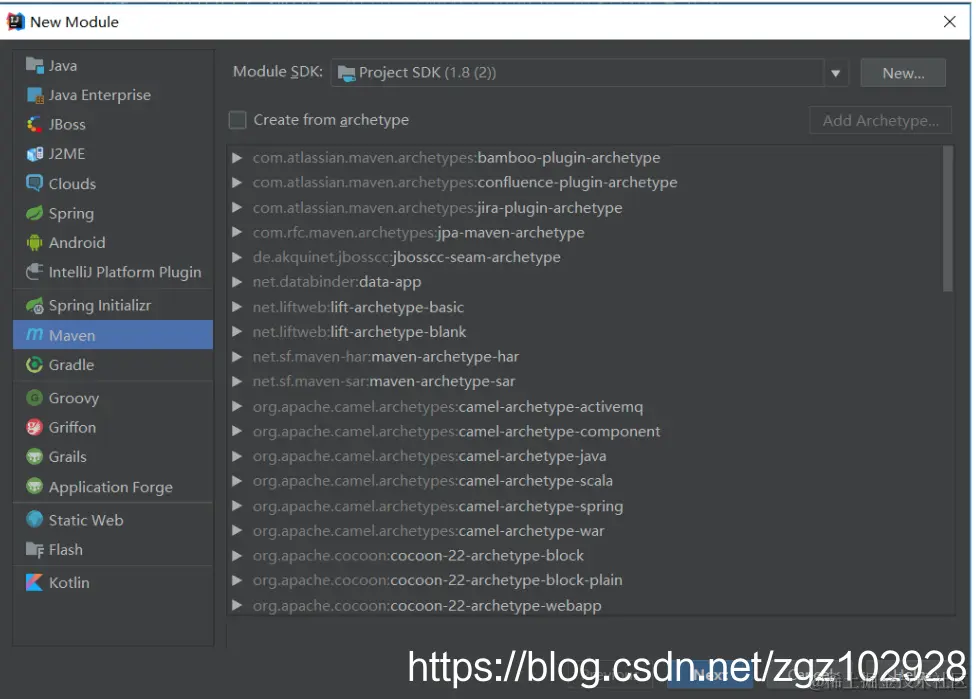Screen dimensions: 976x699
Task: Expand the lift-archetype-basic node
Action: tap(237, 307)
